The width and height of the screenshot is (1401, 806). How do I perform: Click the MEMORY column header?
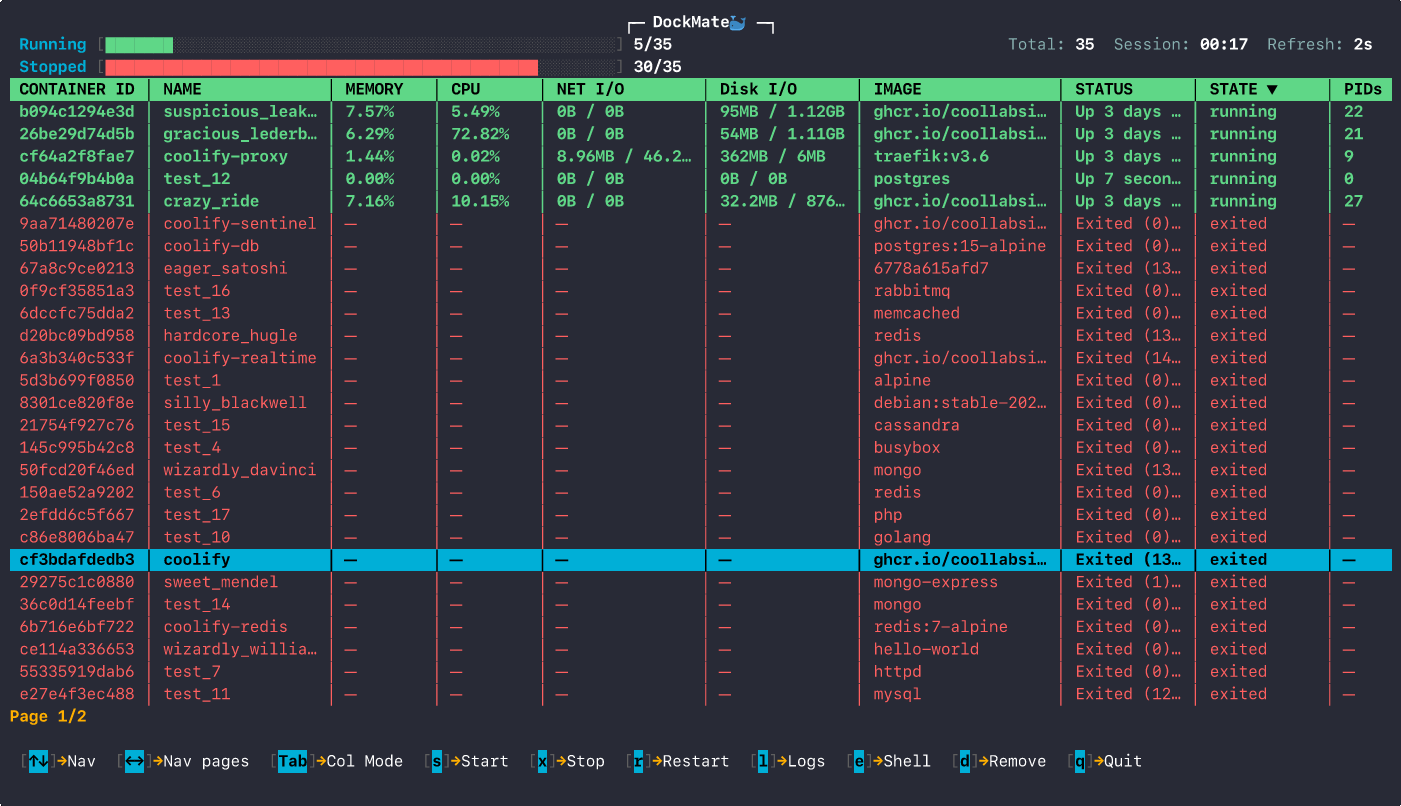tap(374, 89)
